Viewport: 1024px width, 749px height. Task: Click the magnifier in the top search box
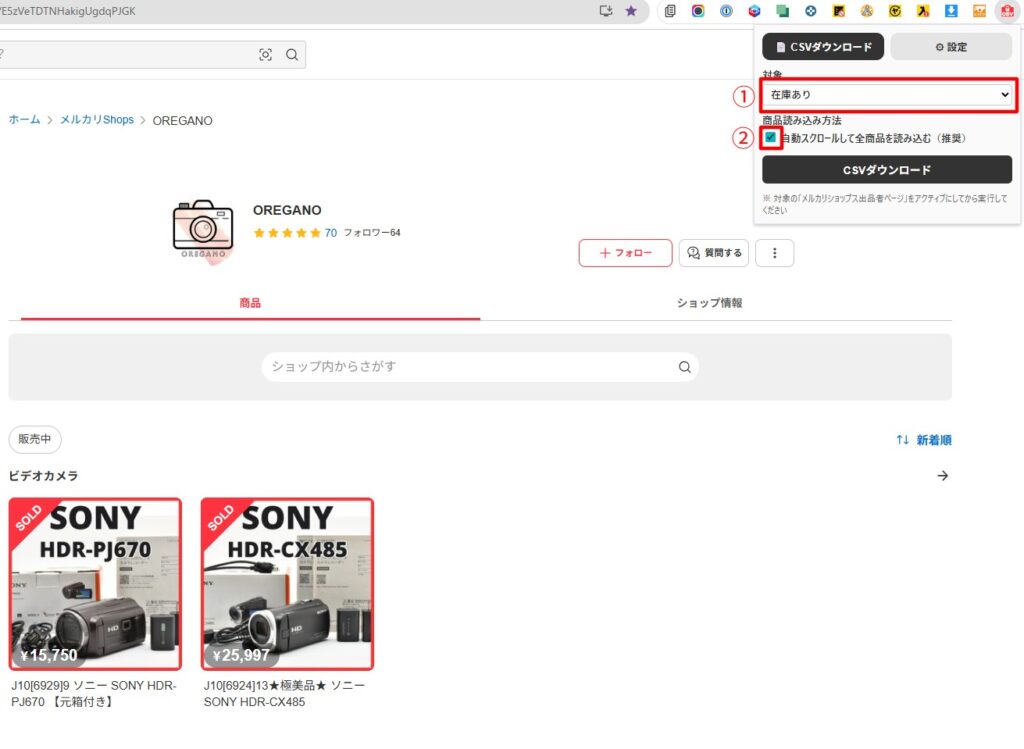click(x=292, y=55)
